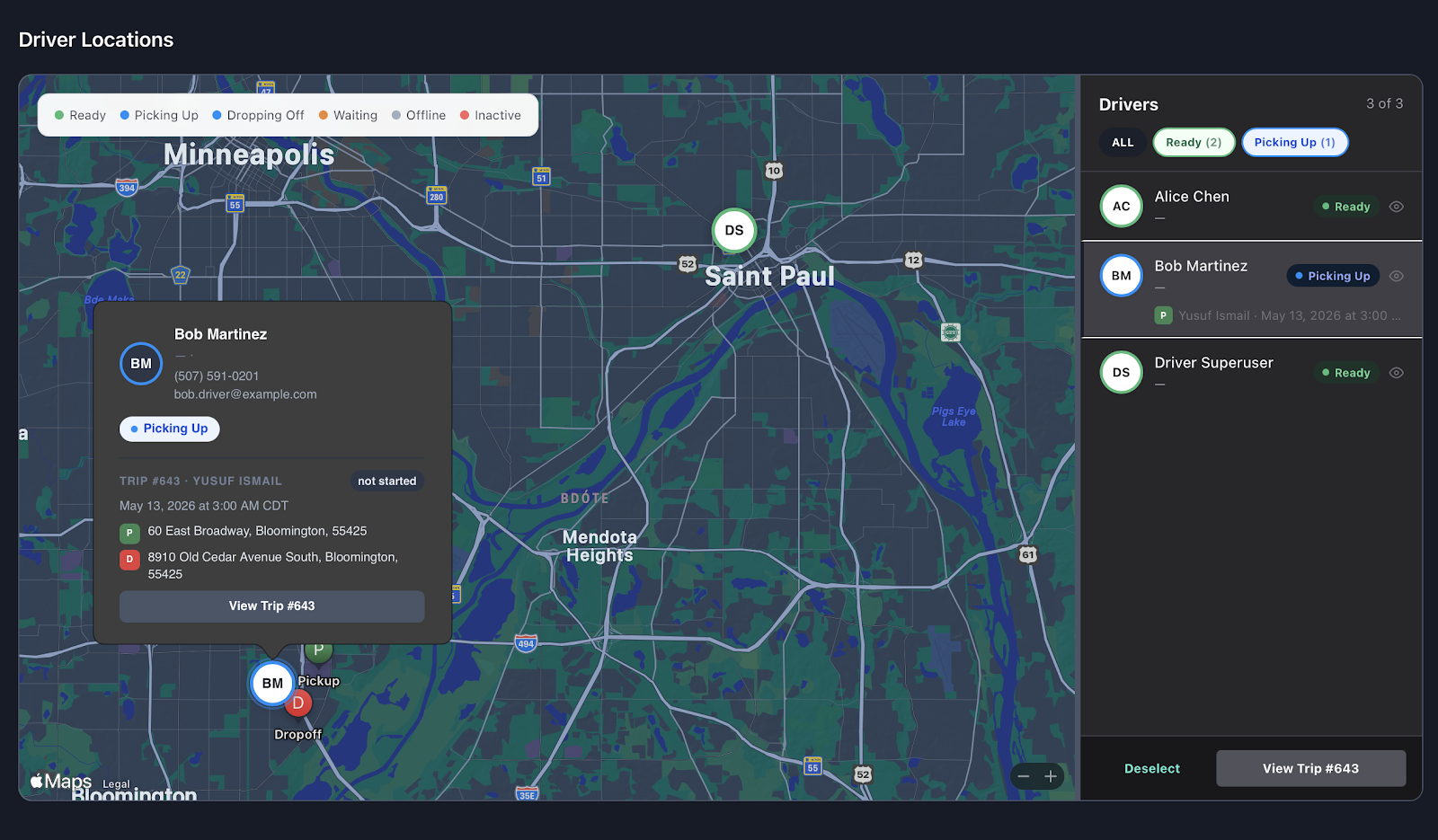The height and width of the screenshot is (840, 1438).
Task: Click the Apple Maps logo
Action: (x=60, y=782)
